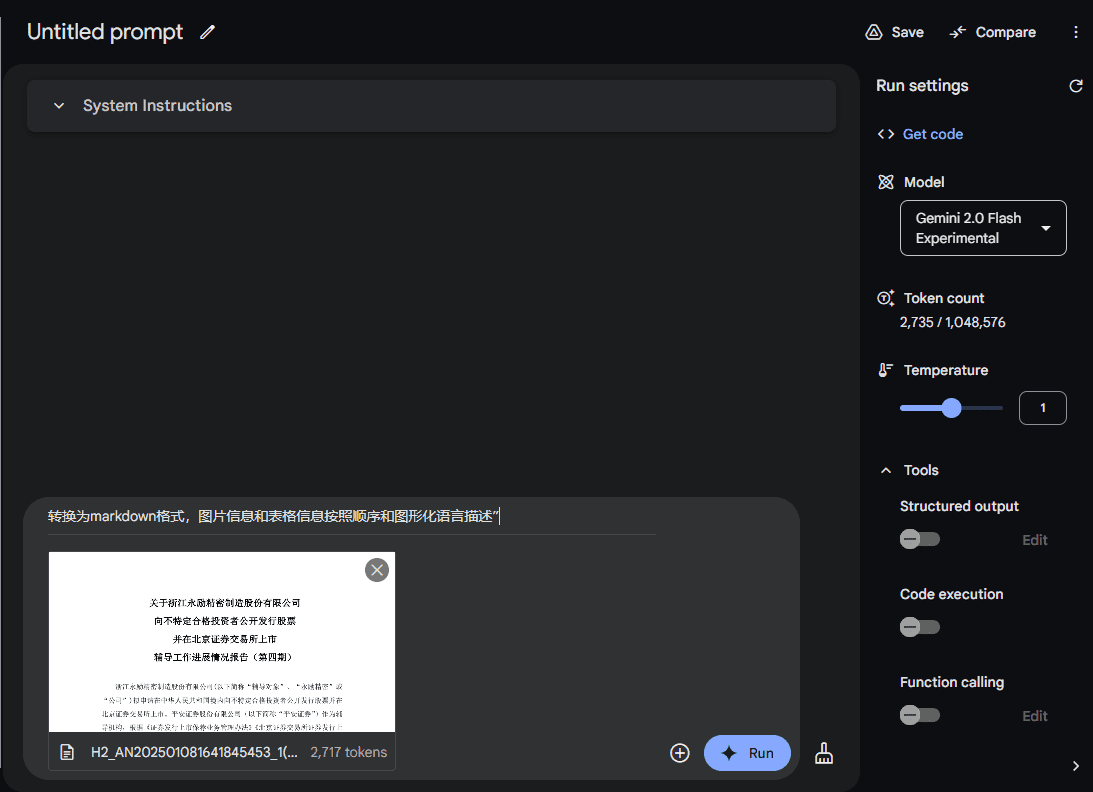Screen dimensions: 1093x792
Task: Click the 2,735 / 1,048,576 token count
Action: pyautogui.click(x=952, y=323)
